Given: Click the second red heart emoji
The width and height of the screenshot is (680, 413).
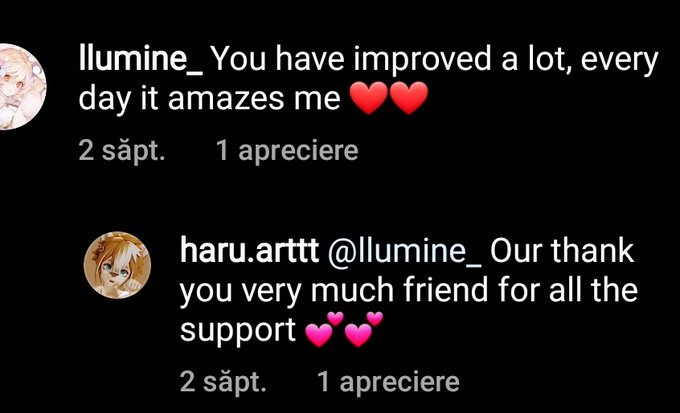Looking at the screenshot, I should click(409, 98).
